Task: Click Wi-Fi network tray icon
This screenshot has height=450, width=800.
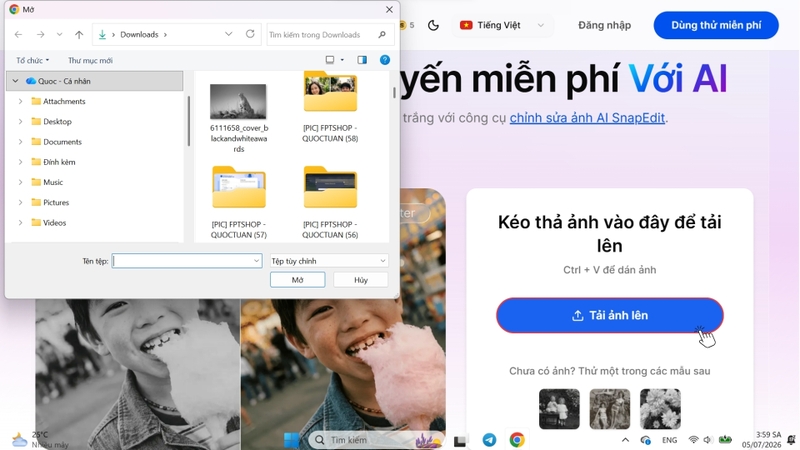Action: pyautogui.click(x=693, y=440)
